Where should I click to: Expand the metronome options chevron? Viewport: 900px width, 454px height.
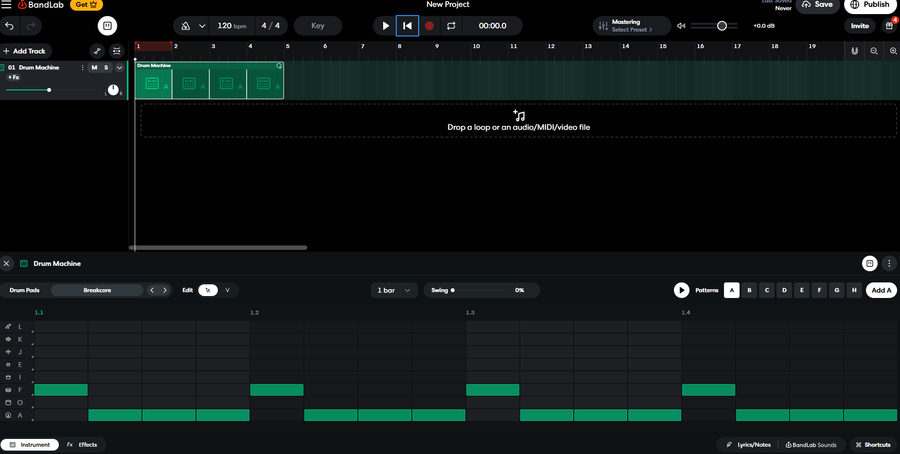pos(202,26)
